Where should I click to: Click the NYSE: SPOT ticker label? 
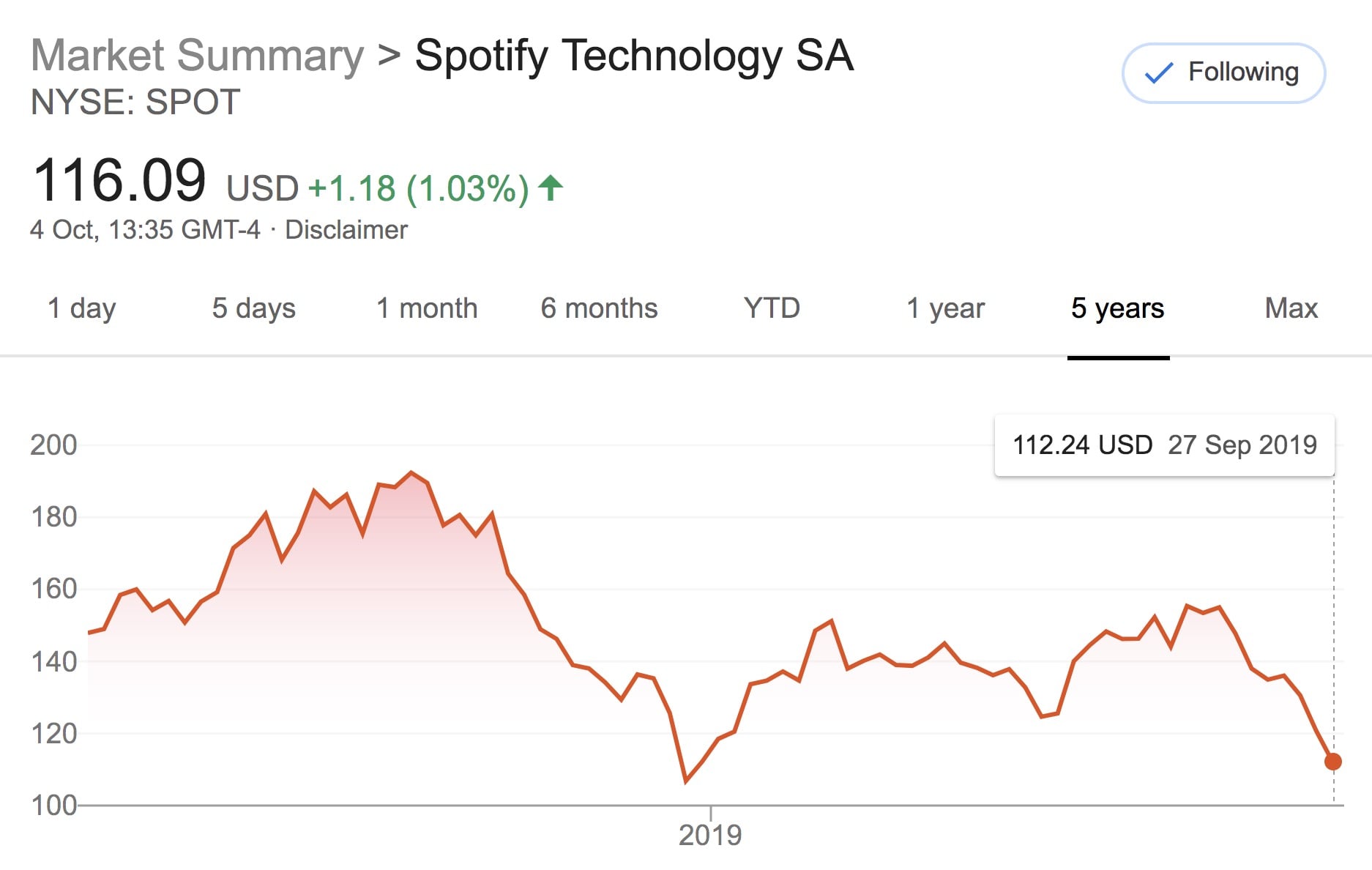pos(135,102)
